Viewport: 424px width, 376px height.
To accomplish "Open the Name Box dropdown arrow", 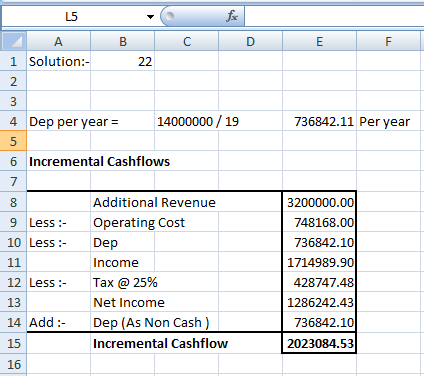I will point(150,16).
